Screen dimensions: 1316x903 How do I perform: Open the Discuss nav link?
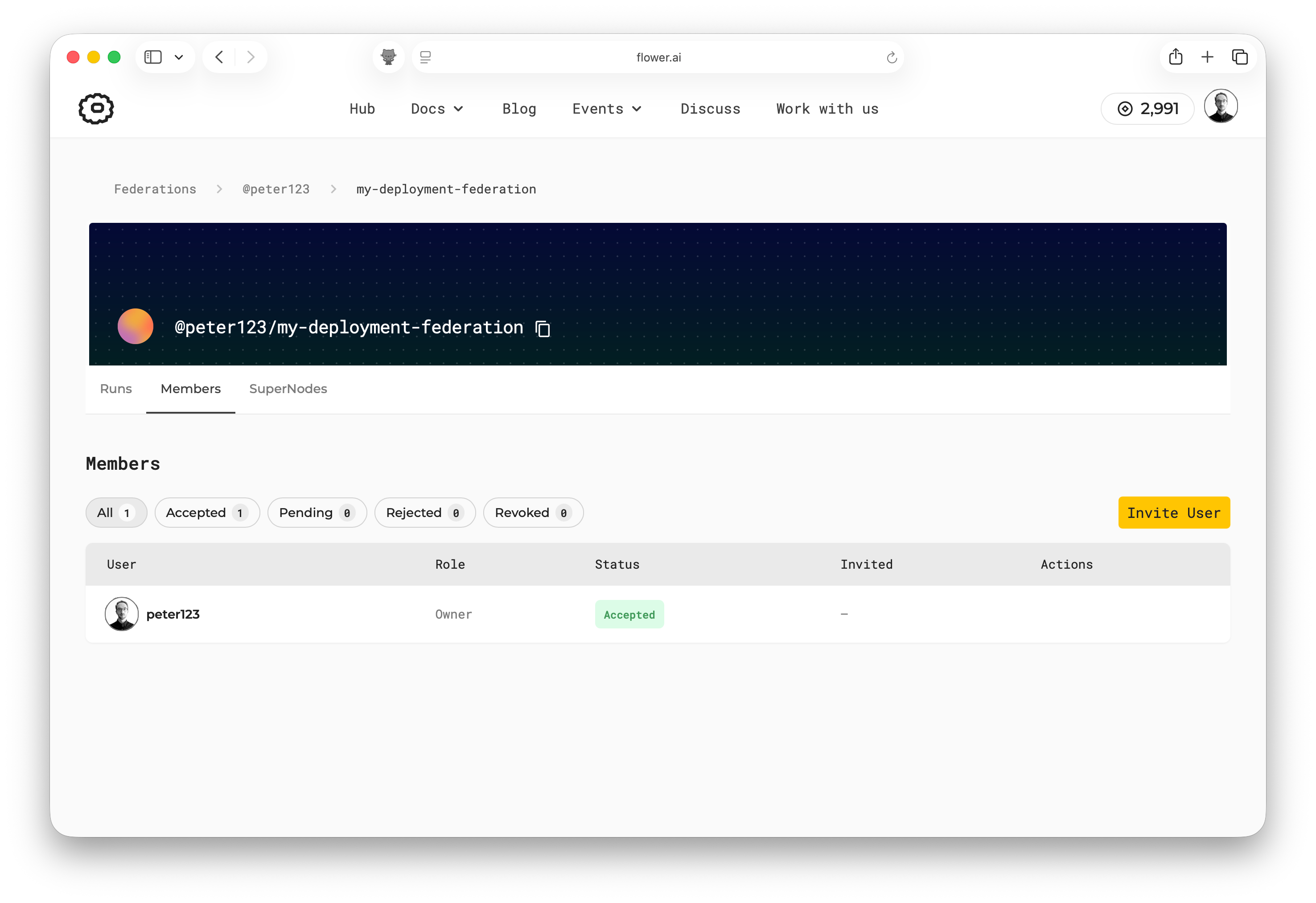710,109
